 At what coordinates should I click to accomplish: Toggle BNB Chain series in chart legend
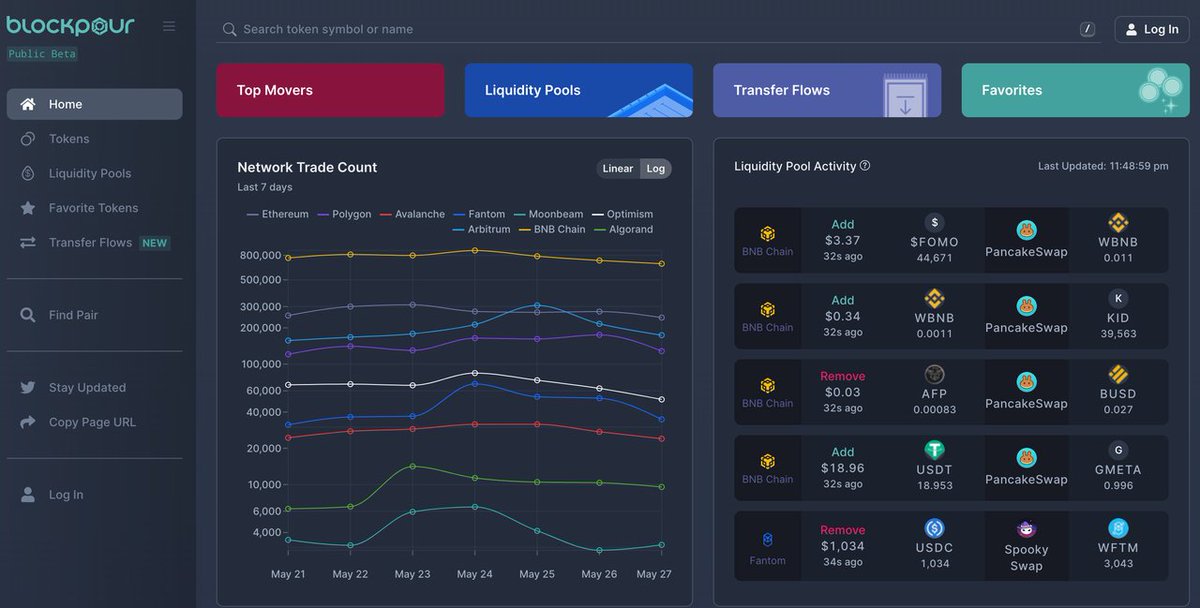click(x=552, y=229)
